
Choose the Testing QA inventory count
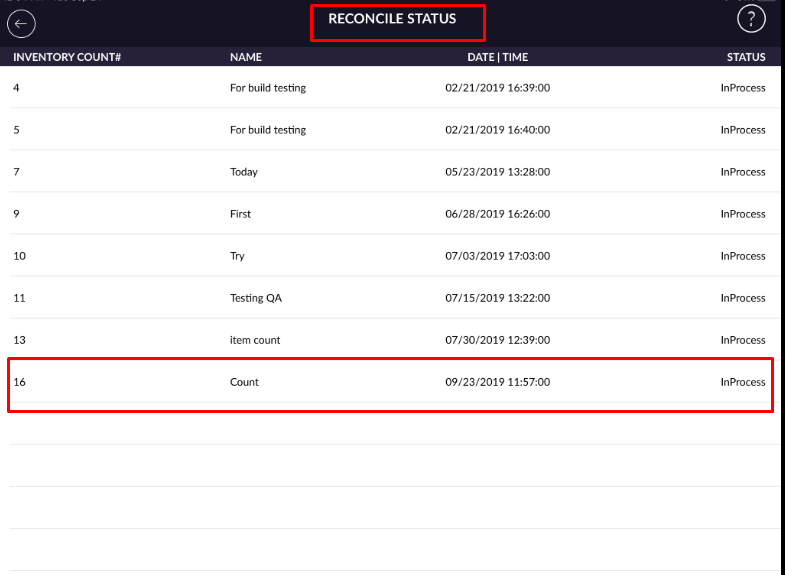(x=255, y=298)
